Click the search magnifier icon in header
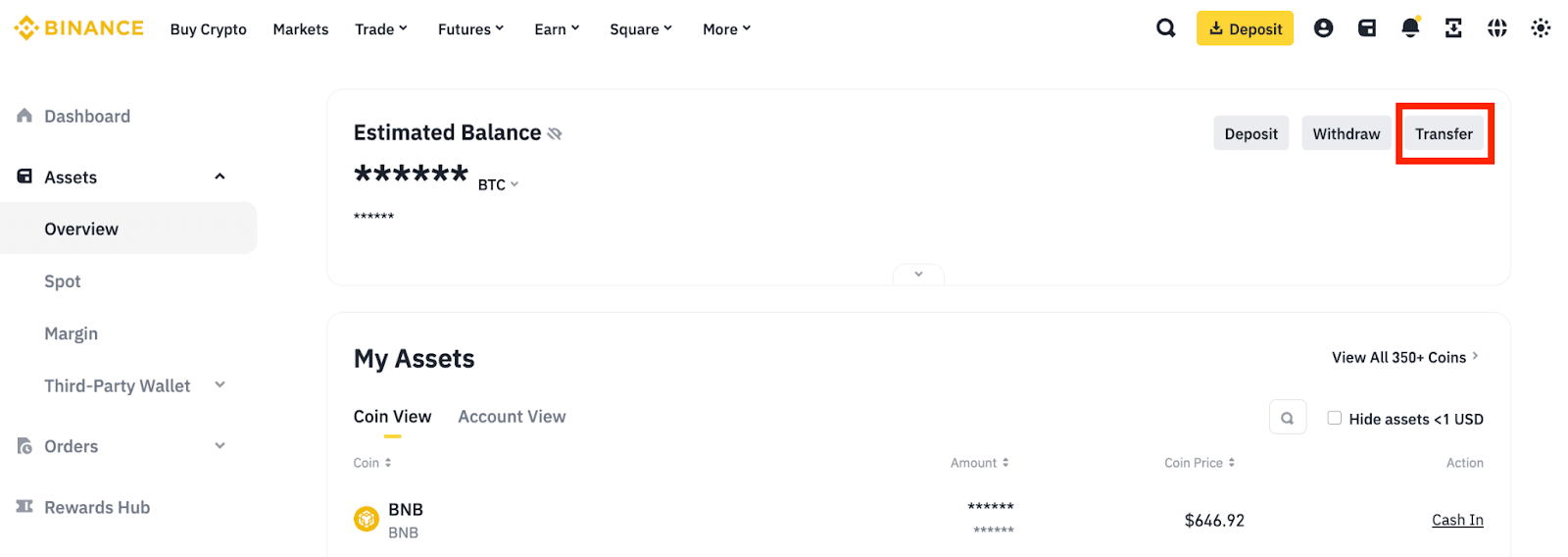Image resolution: width=1568 pixels, height=557 pixels. point(1165,28)
